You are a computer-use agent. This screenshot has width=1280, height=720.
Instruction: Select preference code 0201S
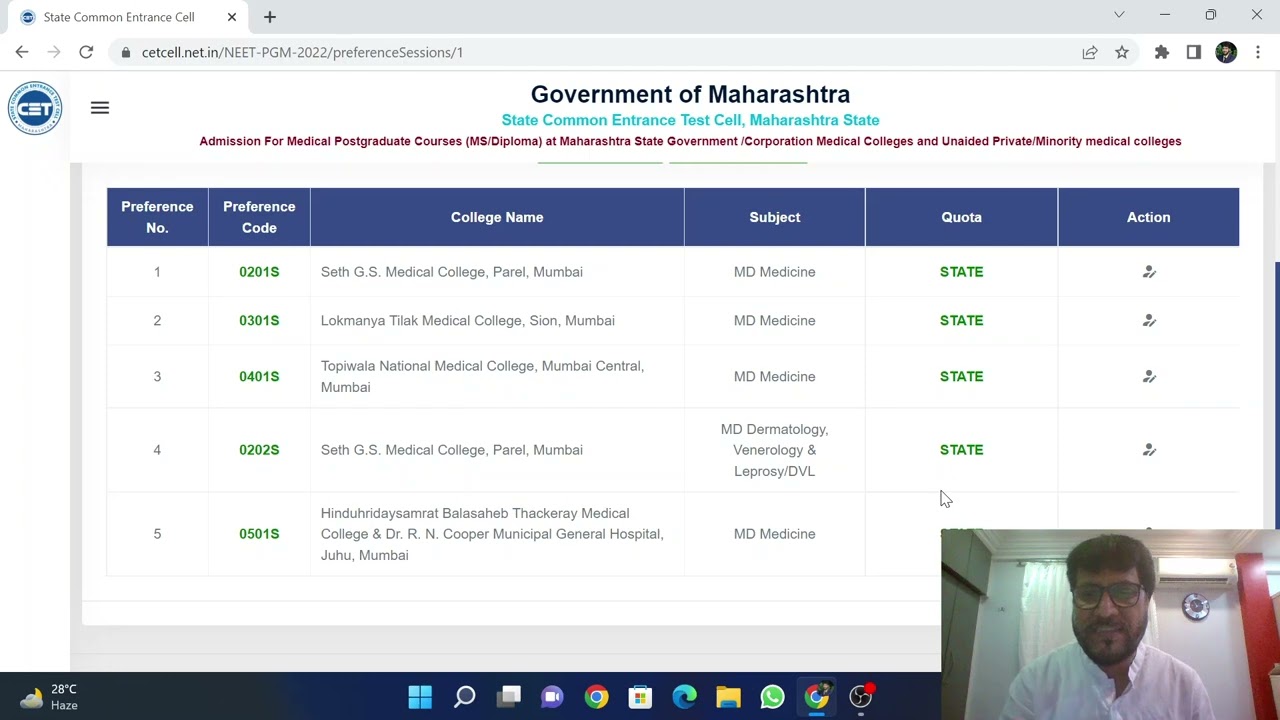click(x=259, y=272)
